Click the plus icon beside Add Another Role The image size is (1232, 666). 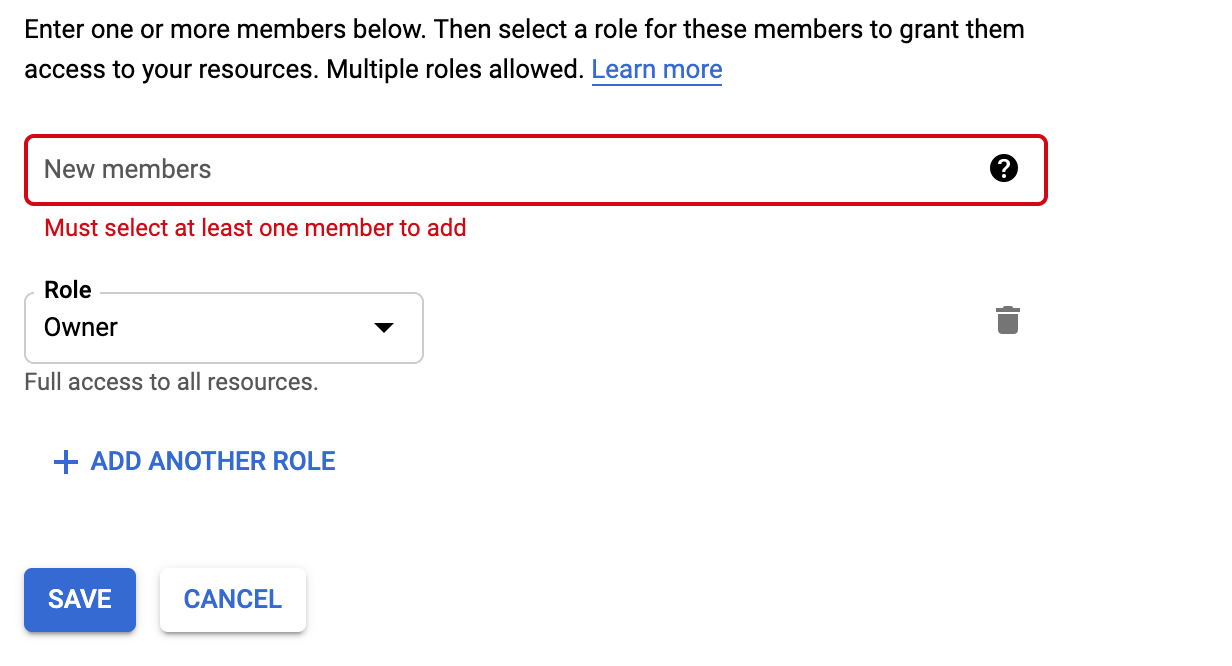[x=65, y=462]
